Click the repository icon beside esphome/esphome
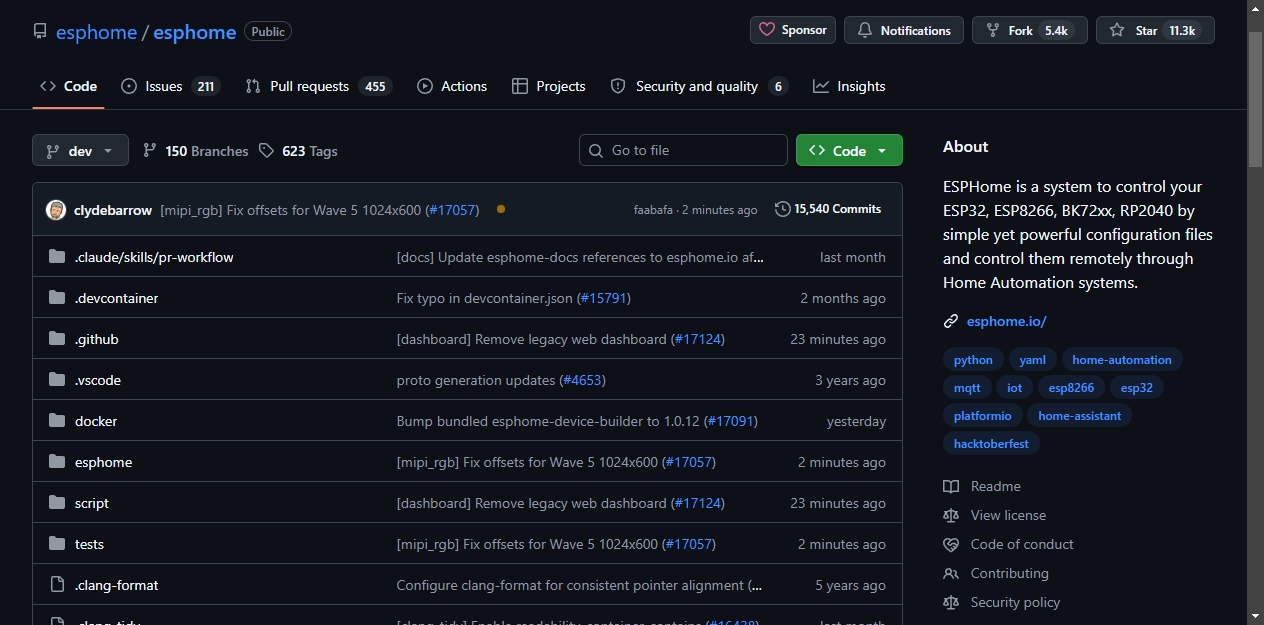The width and height of the screenshot is (1264, 625). click(x=40, y=31)
